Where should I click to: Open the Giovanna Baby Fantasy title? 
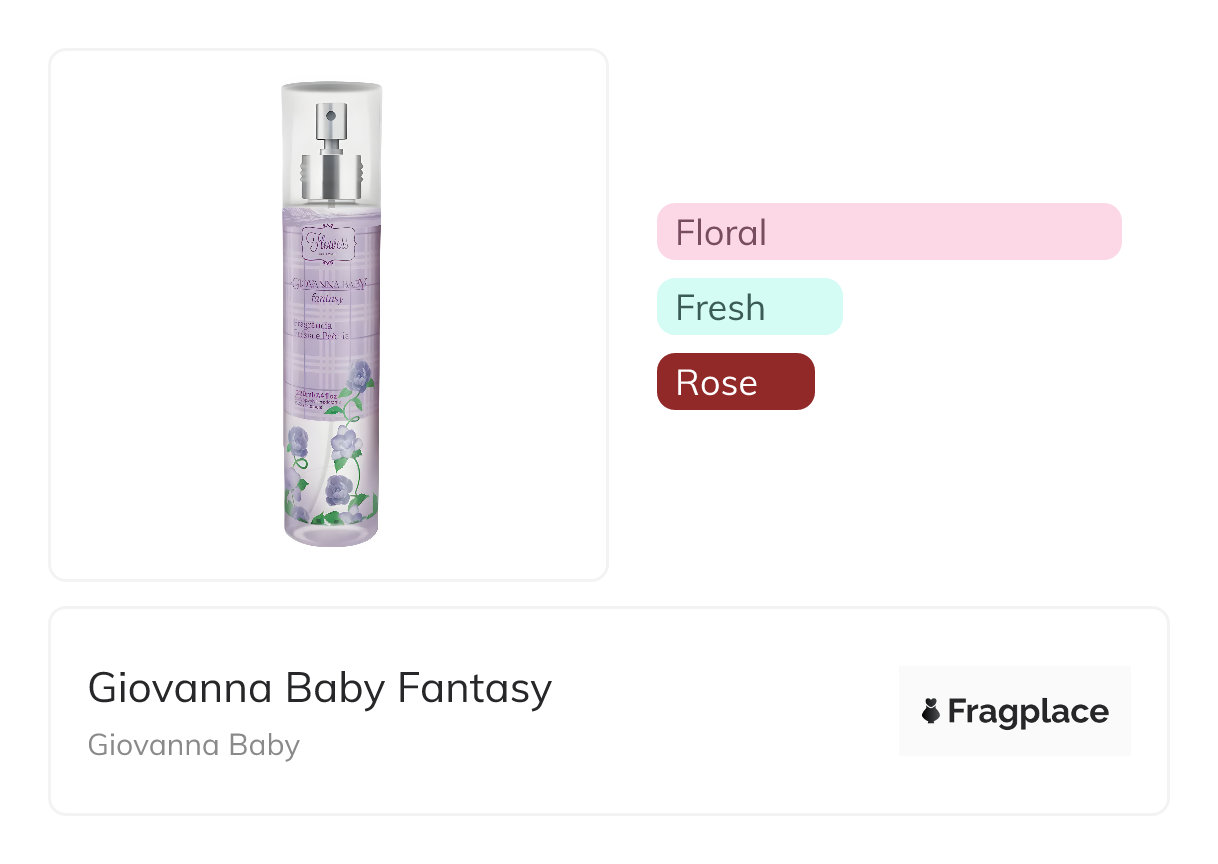pyautogui.click(x=320, y=688)
